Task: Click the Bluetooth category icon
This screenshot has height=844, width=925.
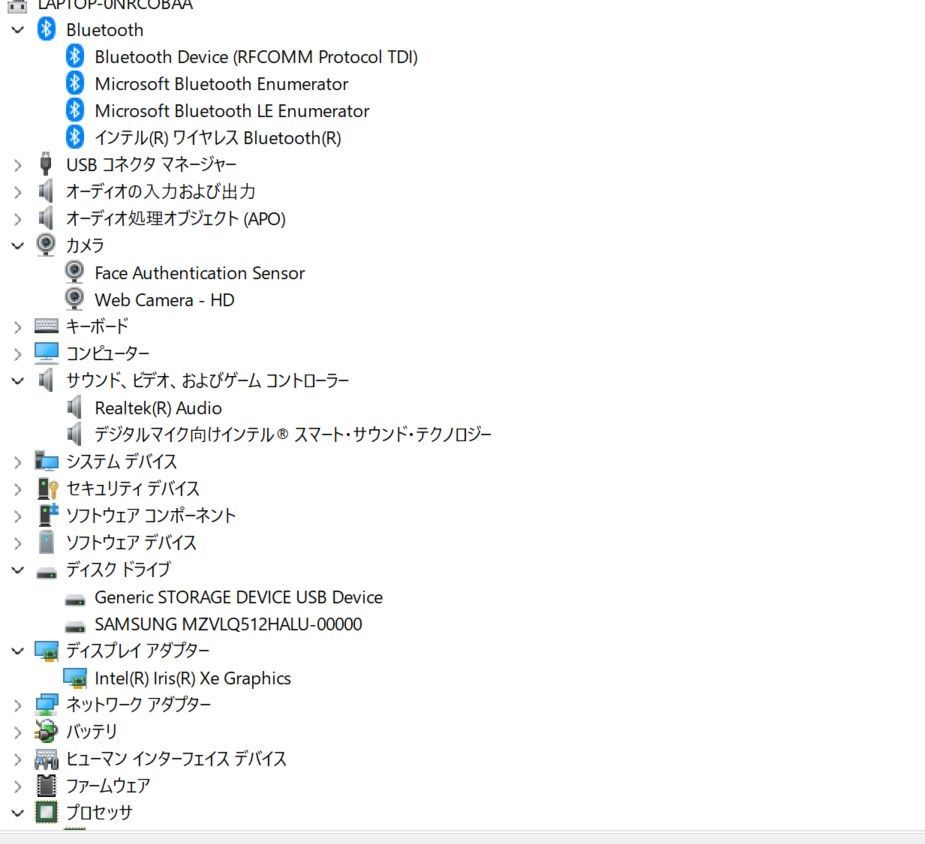Action: coord(46,30)
